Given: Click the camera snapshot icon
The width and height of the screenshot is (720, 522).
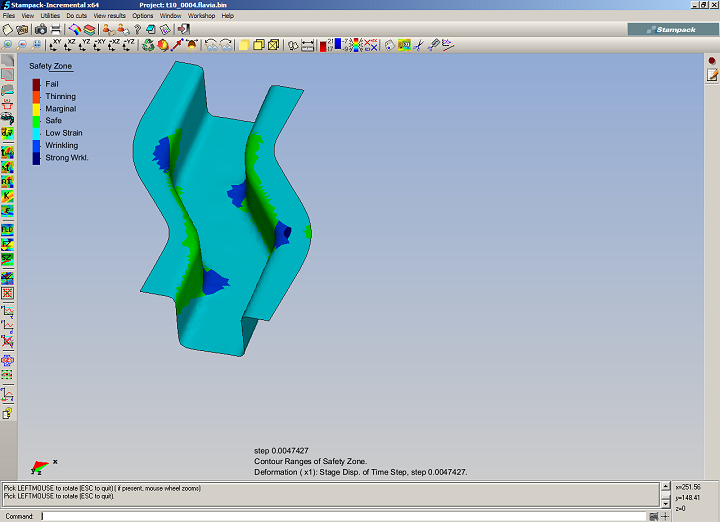Looking at the screenshot, I should coord(39,30).
